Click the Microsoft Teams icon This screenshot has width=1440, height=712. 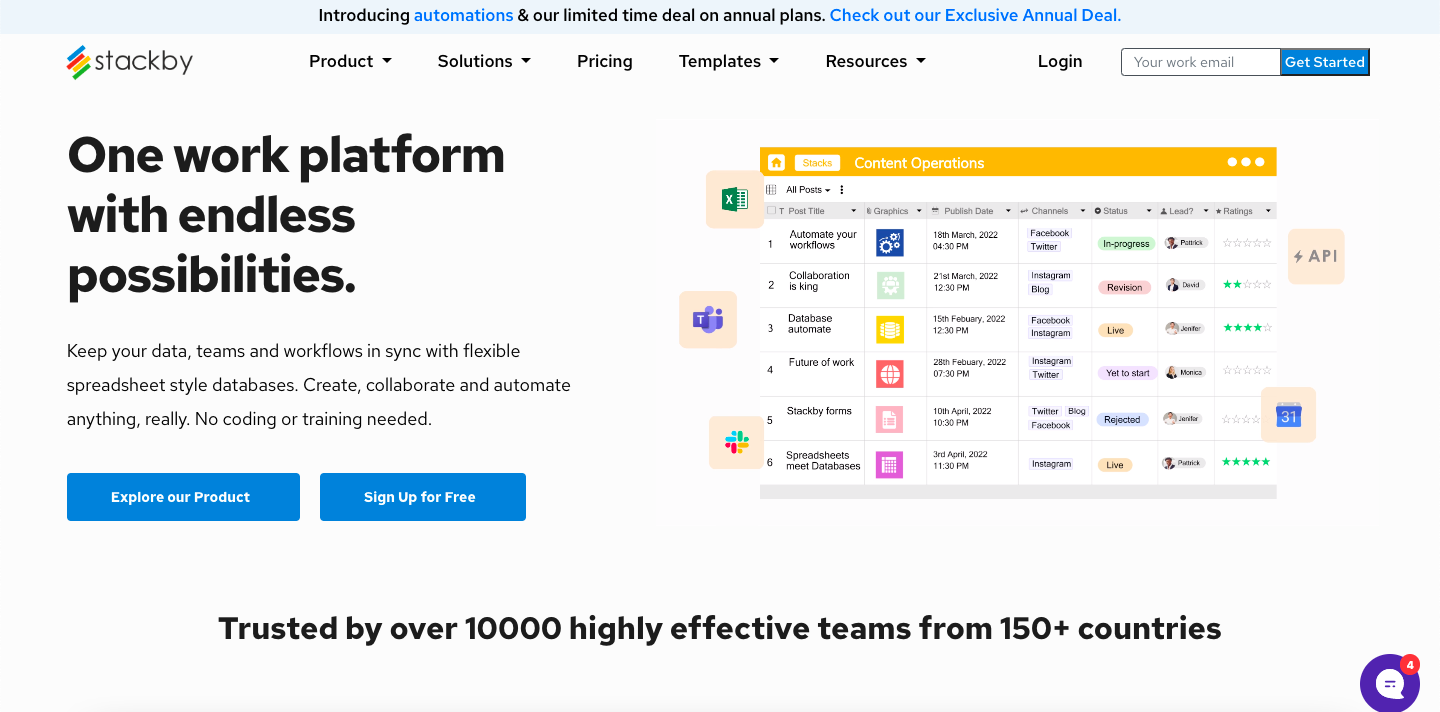(708, 320)
